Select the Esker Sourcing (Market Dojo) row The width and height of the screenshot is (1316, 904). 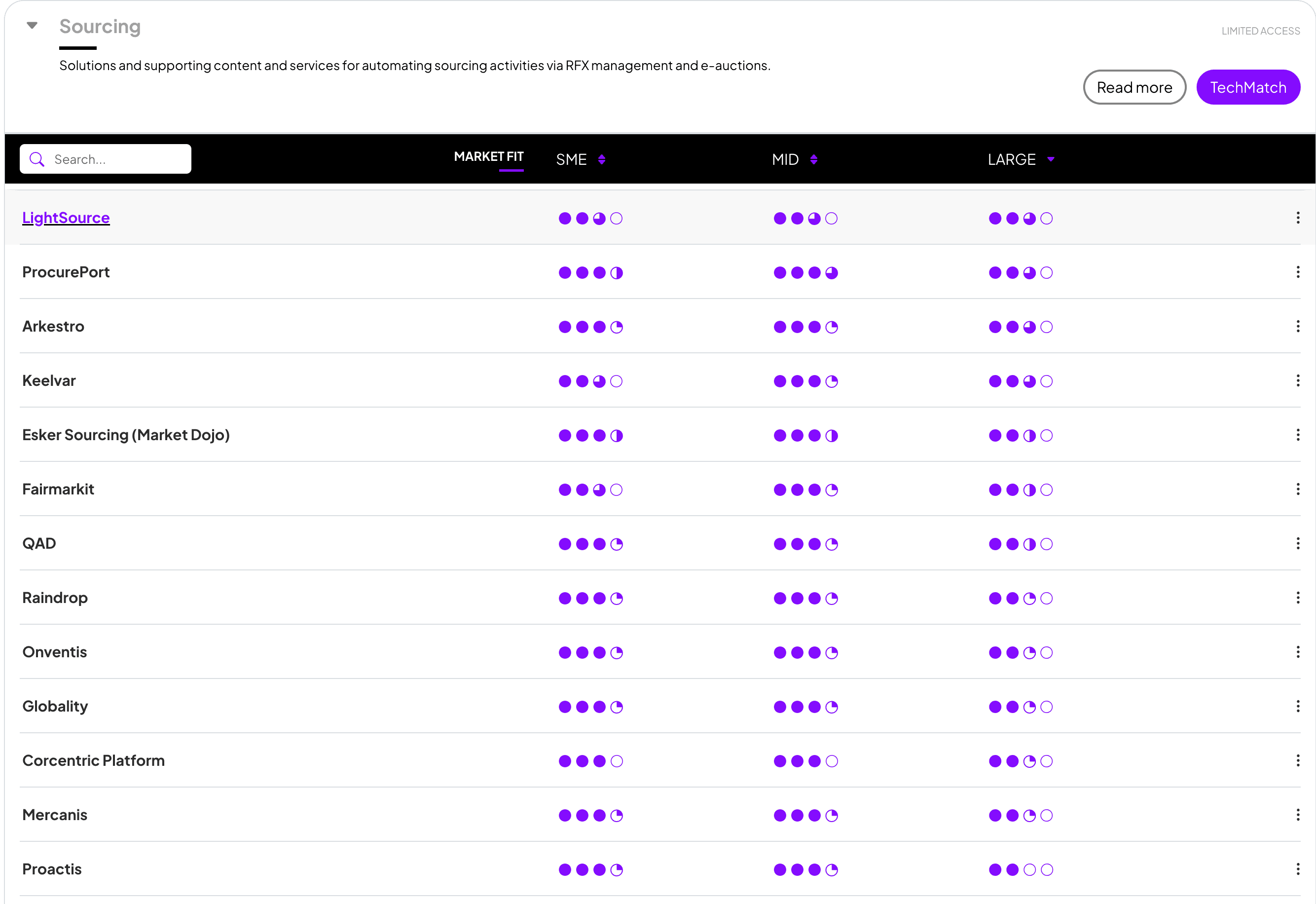pos(126,434)
